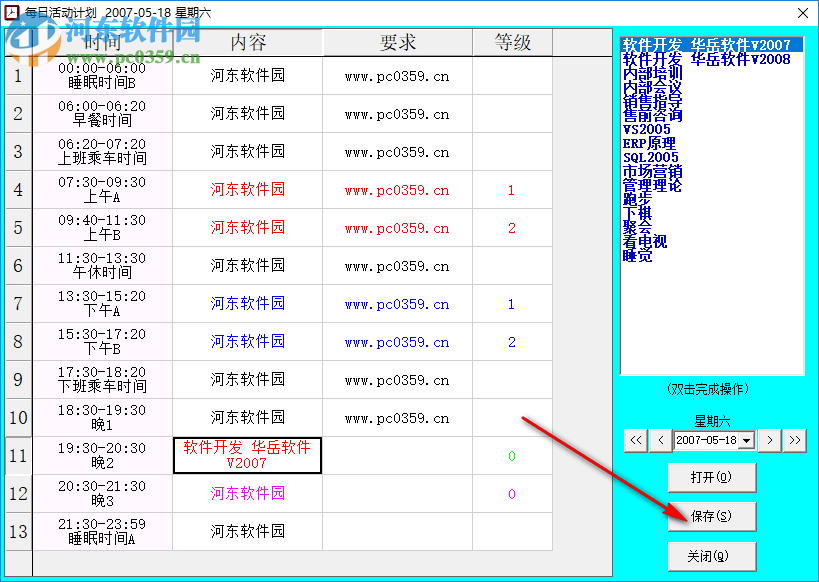819x582 pixels.
Task: Close the daily activity plan window
Action: click(803, 13)
